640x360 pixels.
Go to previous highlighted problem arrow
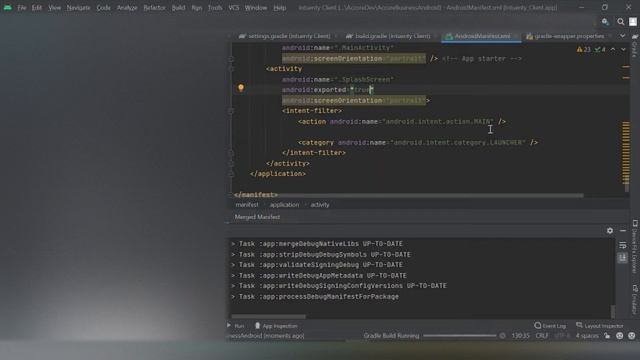point(613,49)
